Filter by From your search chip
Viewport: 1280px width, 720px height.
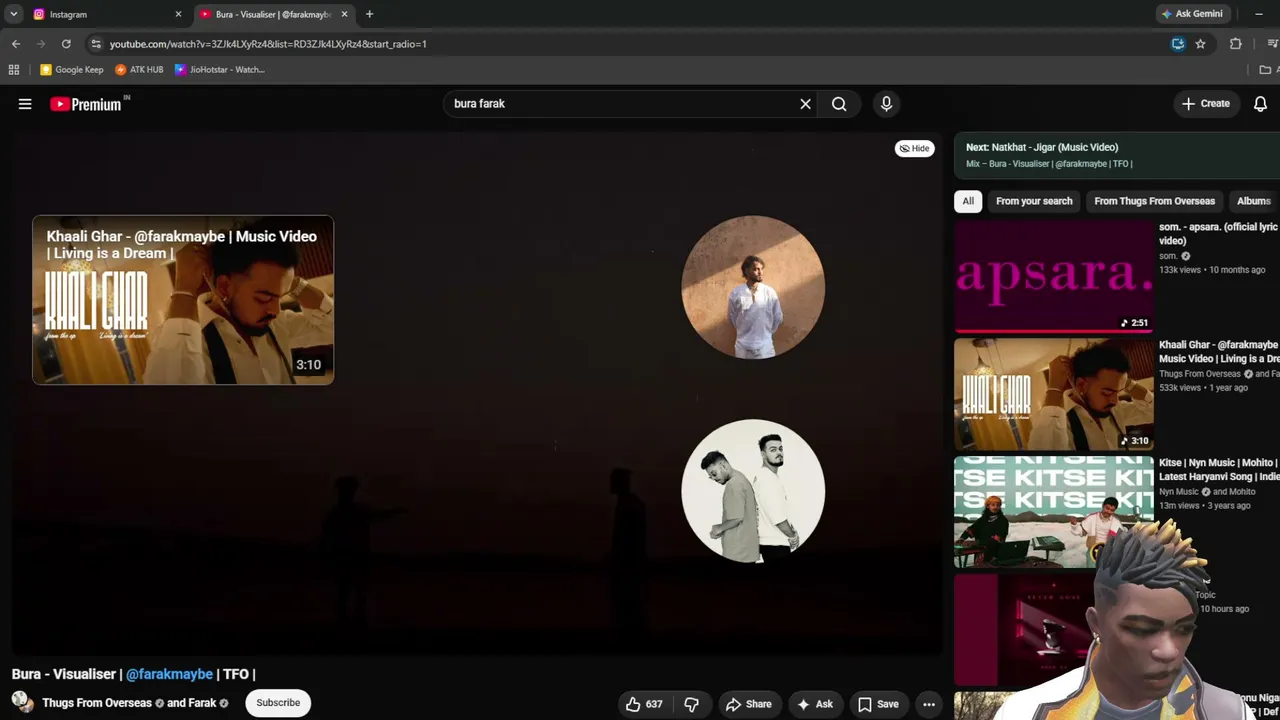[x=1034, y=201]
